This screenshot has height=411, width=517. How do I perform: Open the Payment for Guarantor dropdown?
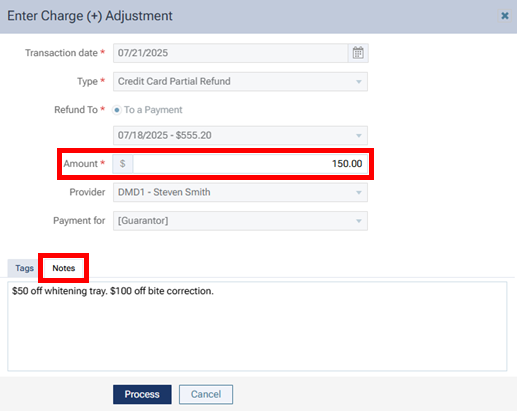(x=240, y=221)
